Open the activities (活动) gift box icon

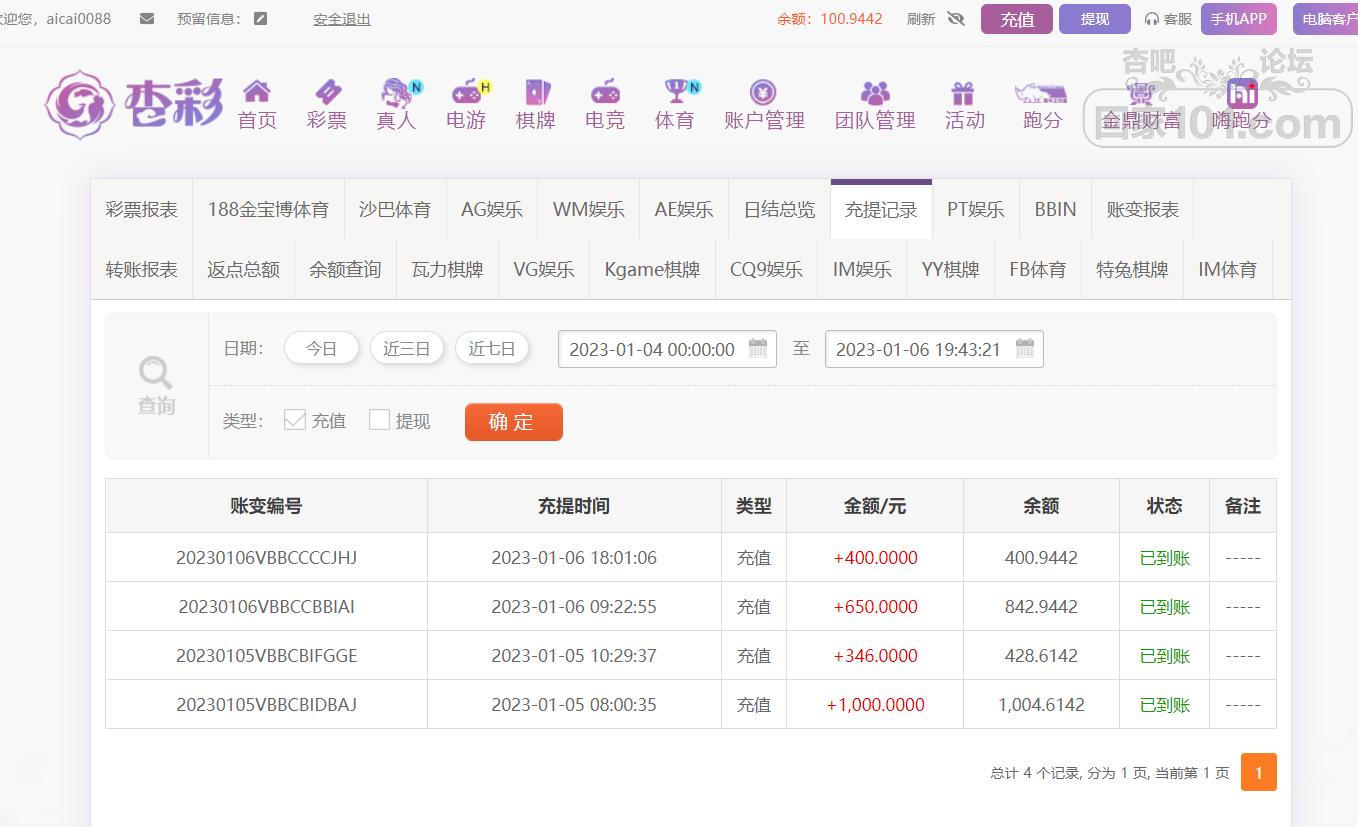[964, 92]
